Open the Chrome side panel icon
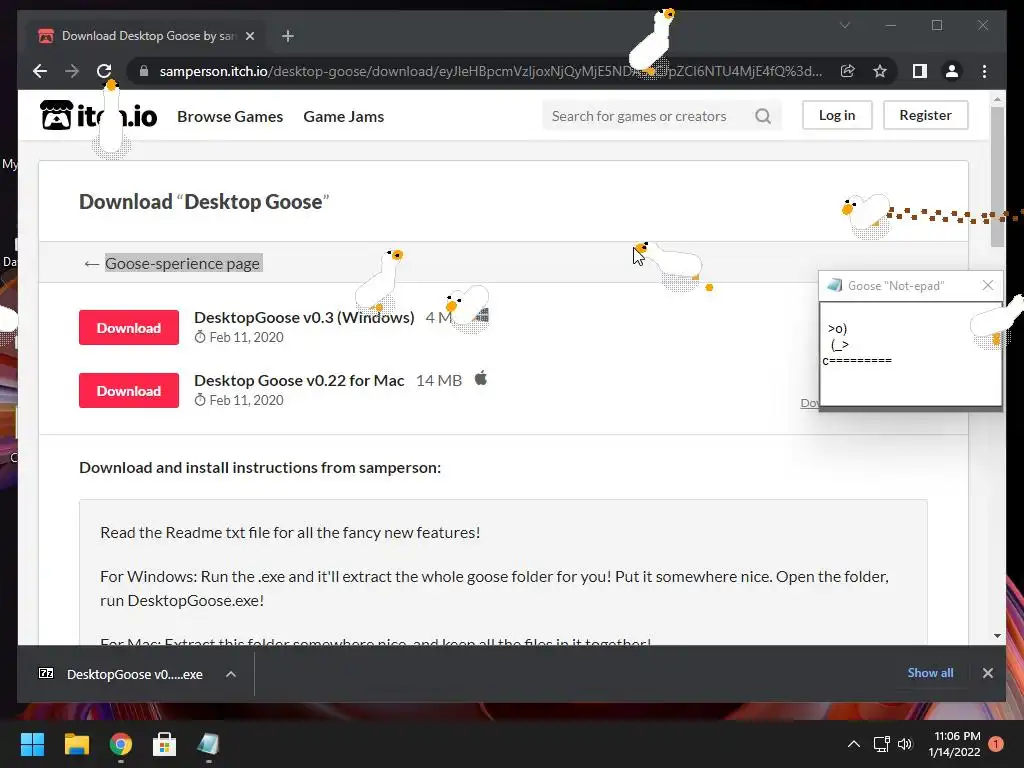The image size is (1024, 768). pyautogui.click(x=920, y=71)
